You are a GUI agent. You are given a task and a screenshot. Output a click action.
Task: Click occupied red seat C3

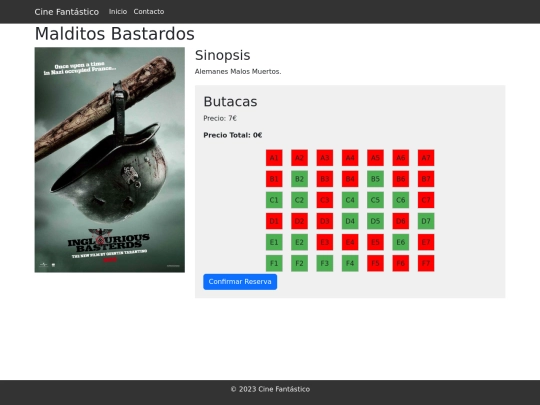(325, 200)
